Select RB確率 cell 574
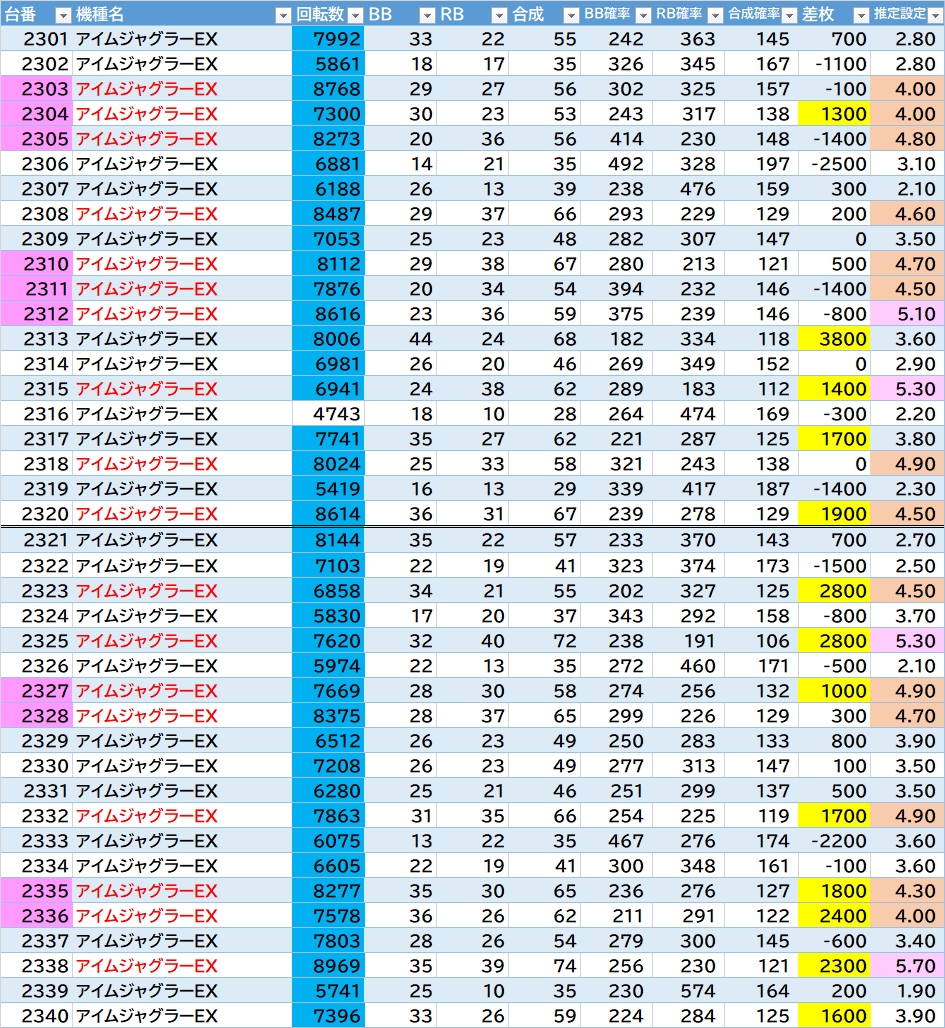Viewport: 945px width, 1028px height. pyautogui.click(x=689, y=991)
